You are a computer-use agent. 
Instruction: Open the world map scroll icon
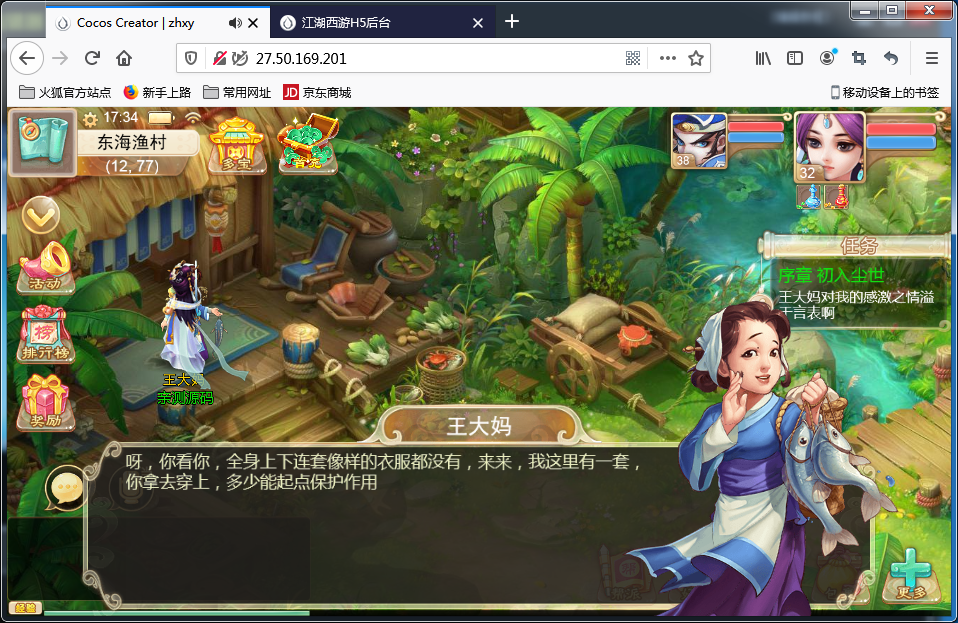pyautogui.click(x=42, y=142)
